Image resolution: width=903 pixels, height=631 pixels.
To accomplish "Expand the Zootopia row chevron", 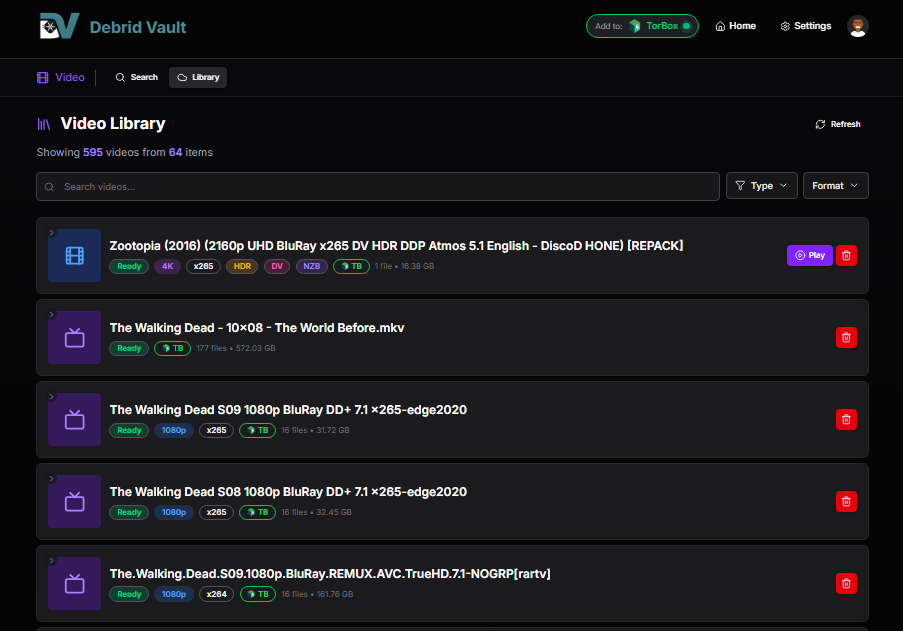I will (51, 233).
